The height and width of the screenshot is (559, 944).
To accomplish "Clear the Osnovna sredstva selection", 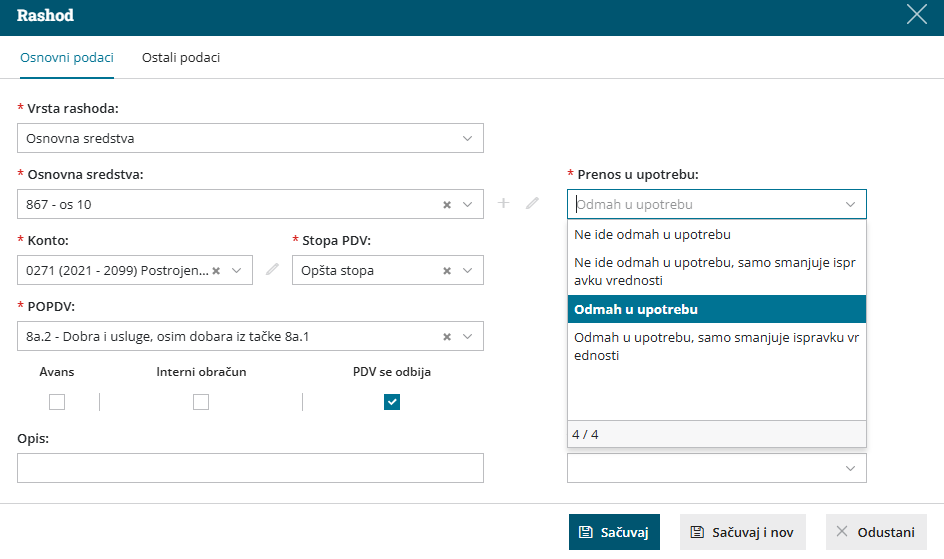I will pos(447,204).
